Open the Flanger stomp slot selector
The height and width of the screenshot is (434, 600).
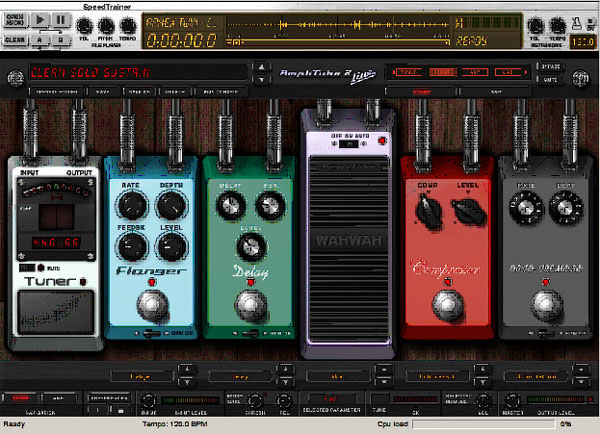click(x=141, y=377)
